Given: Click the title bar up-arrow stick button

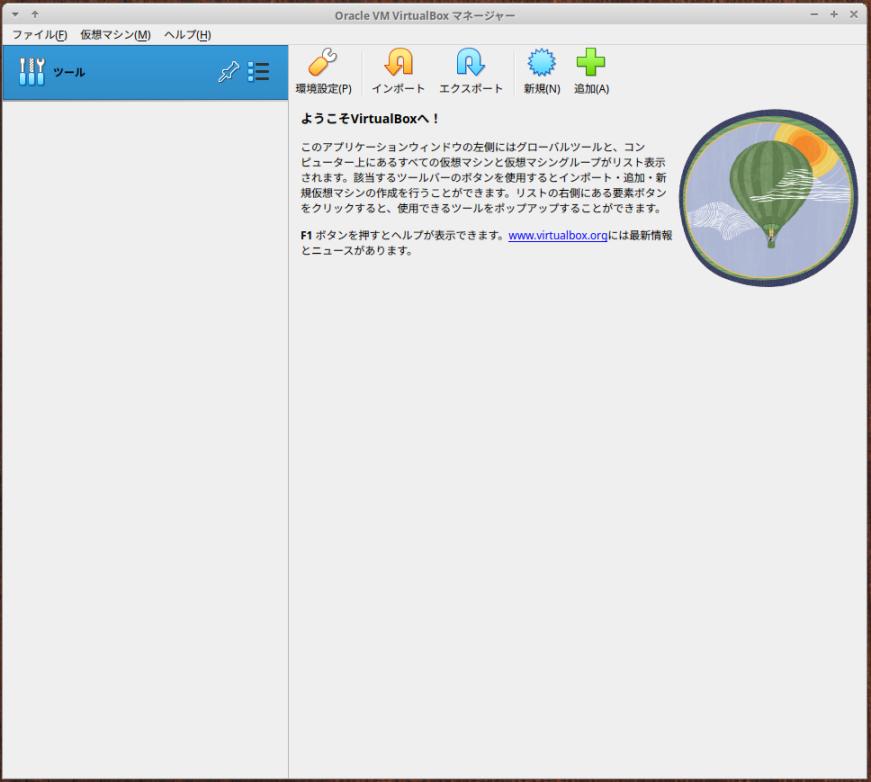Looking at the screenshot, I should pos(35,14).
